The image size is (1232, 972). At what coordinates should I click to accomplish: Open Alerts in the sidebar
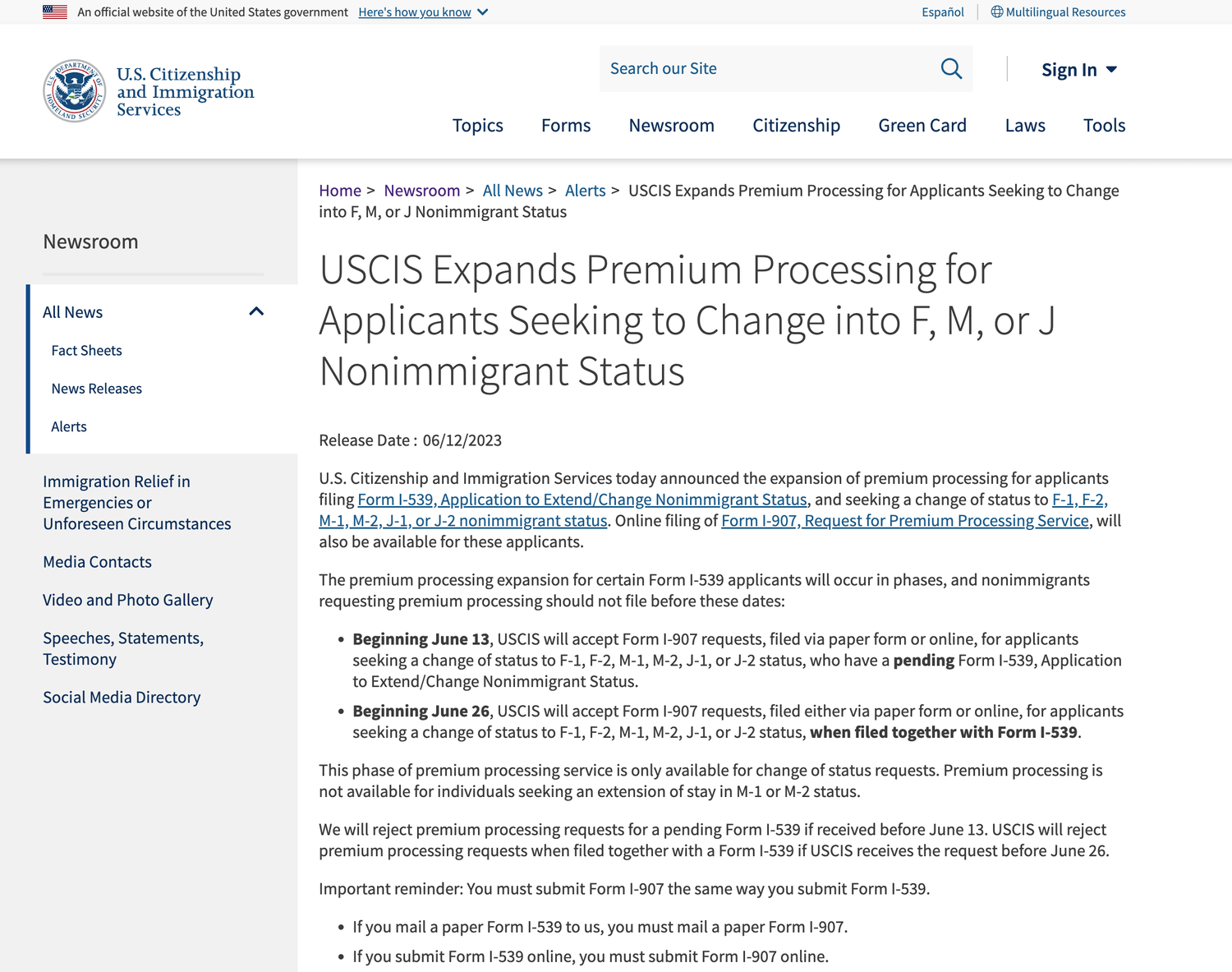pos(69,427)
